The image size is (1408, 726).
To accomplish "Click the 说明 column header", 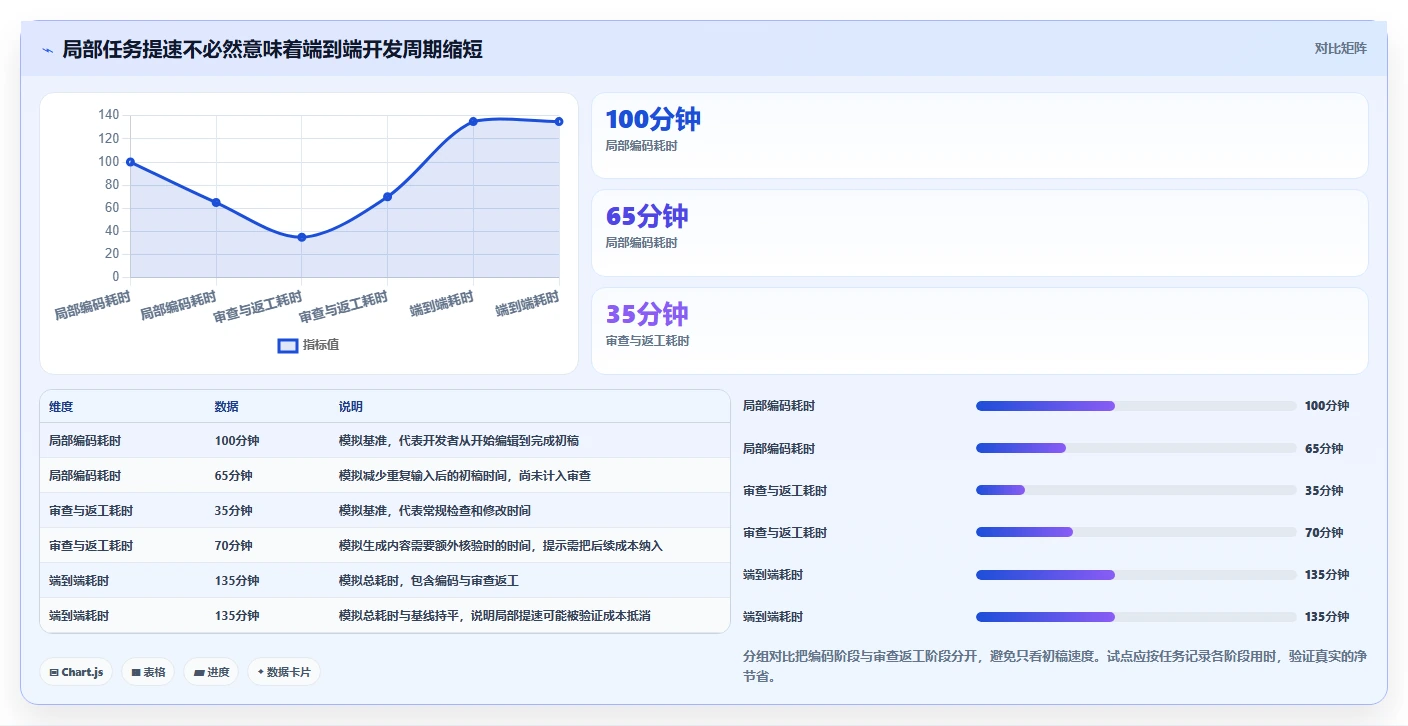I will pos(351,407).
